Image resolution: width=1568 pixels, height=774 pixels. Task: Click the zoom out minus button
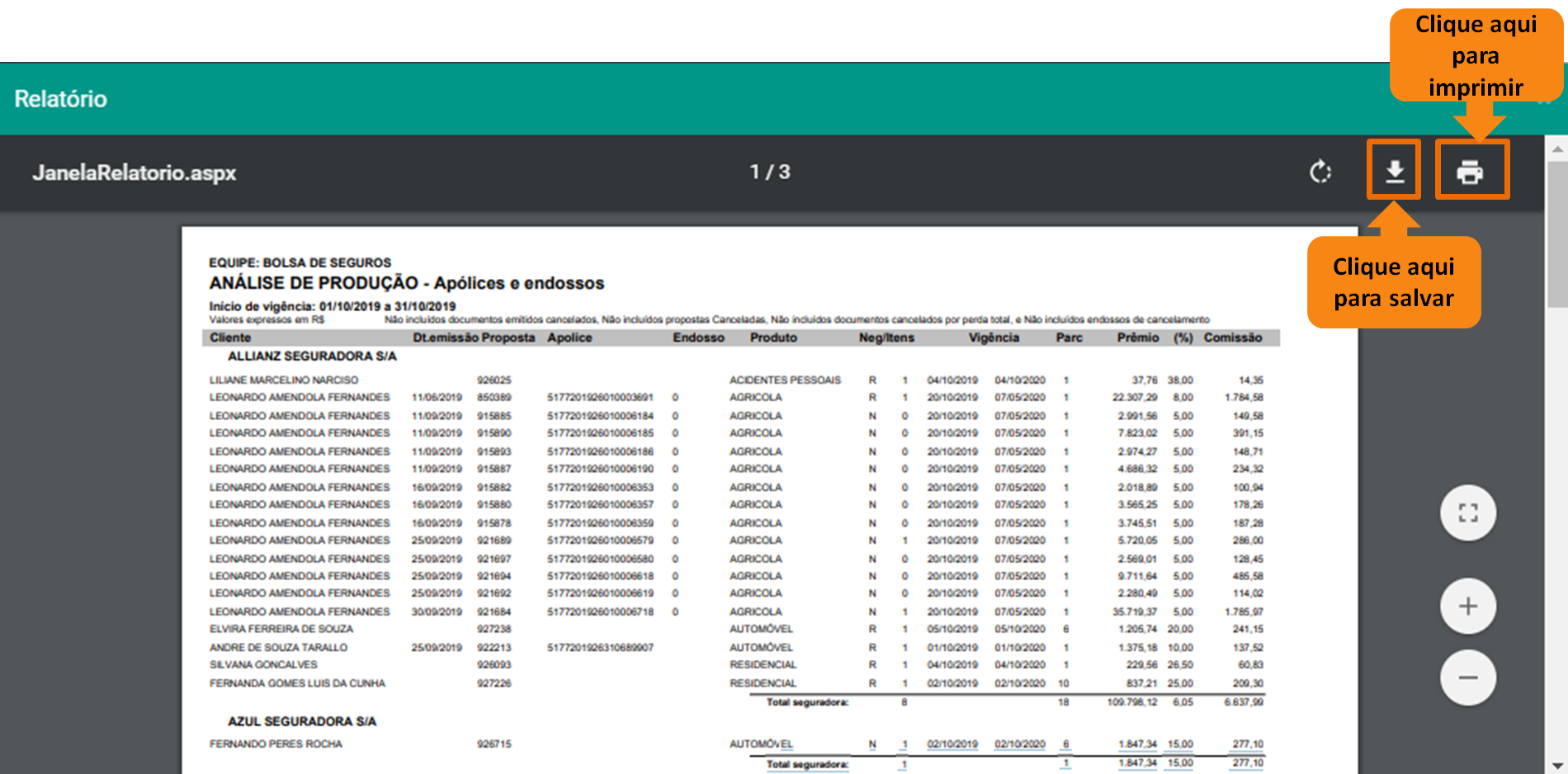point(1468,677)
